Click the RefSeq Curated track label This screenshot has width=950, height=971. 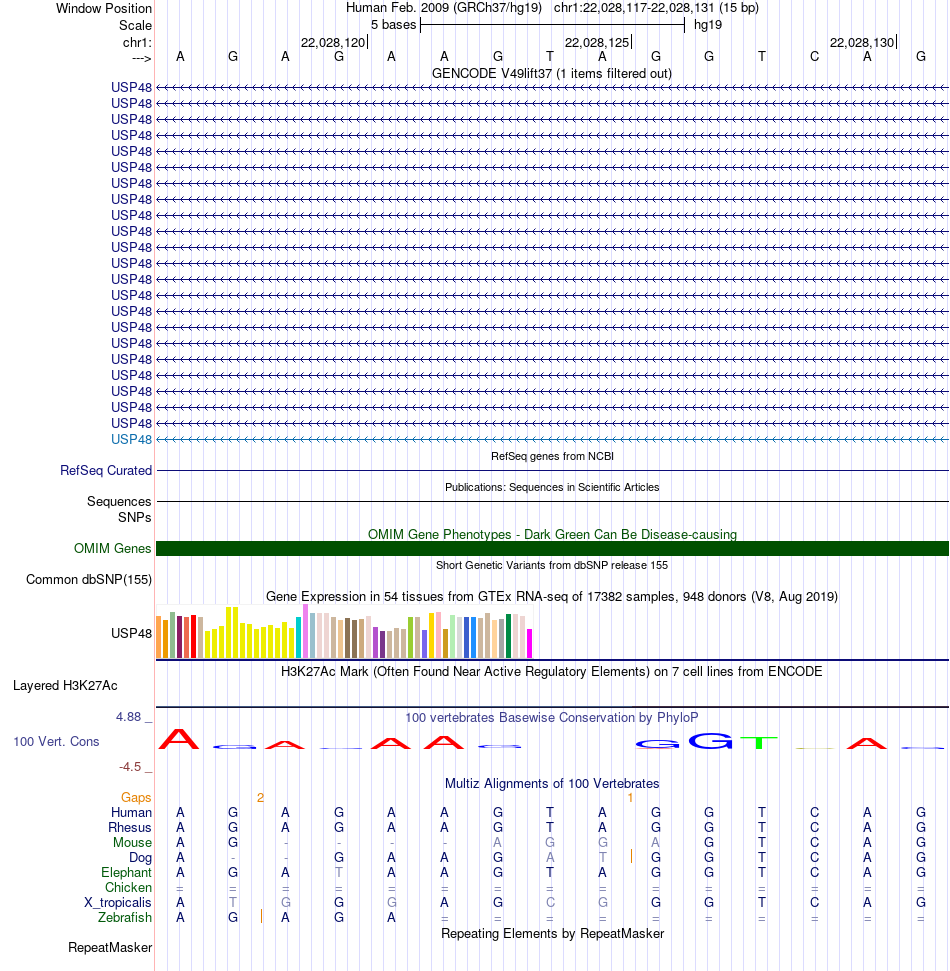tap(106, 470)
